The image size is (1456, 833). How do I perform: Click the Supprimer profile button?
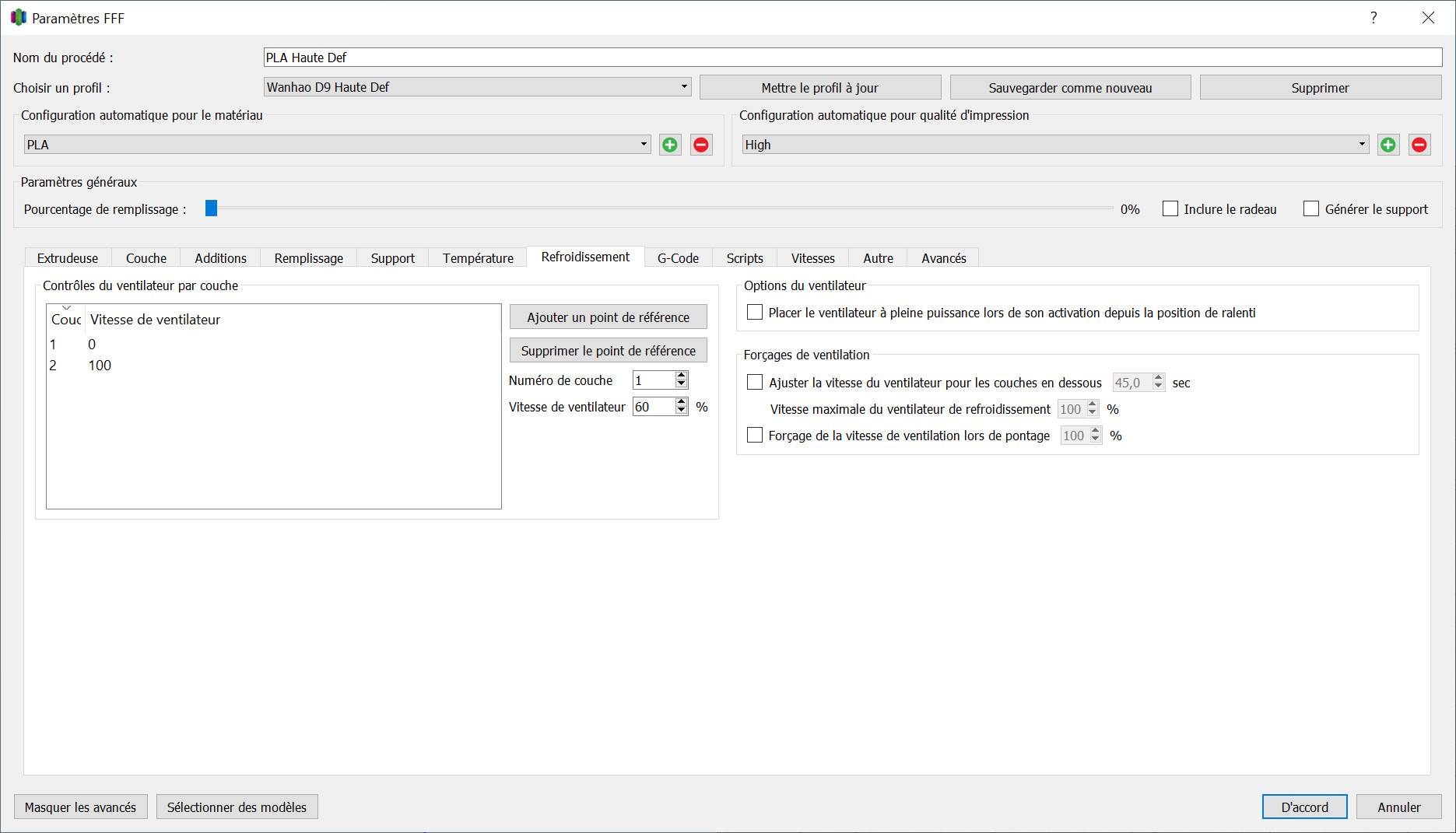pos(1320,88)
